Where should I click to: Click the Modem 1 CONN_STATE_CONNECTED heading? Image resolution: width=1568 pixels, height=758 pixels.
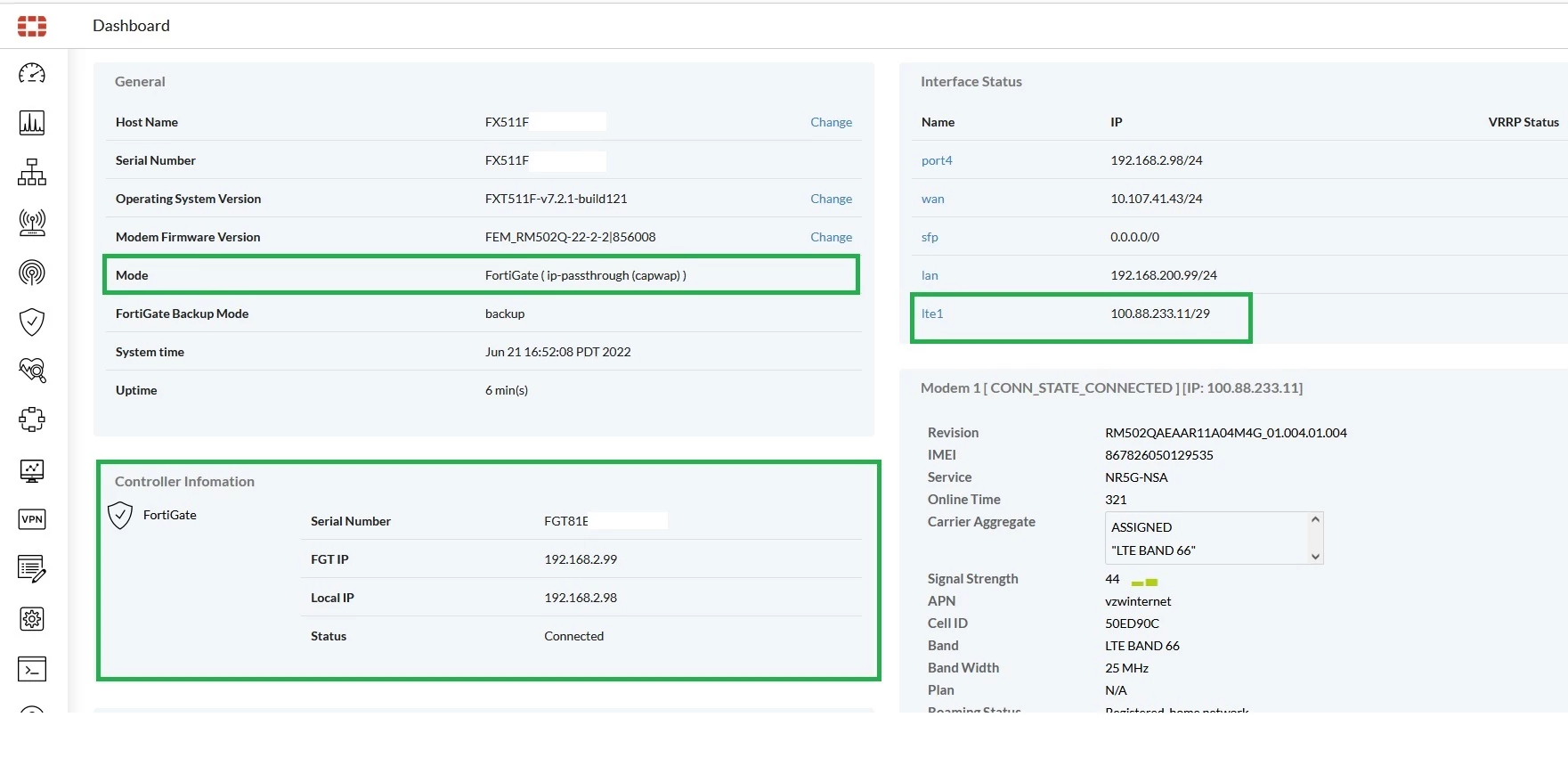point(1111,388)
